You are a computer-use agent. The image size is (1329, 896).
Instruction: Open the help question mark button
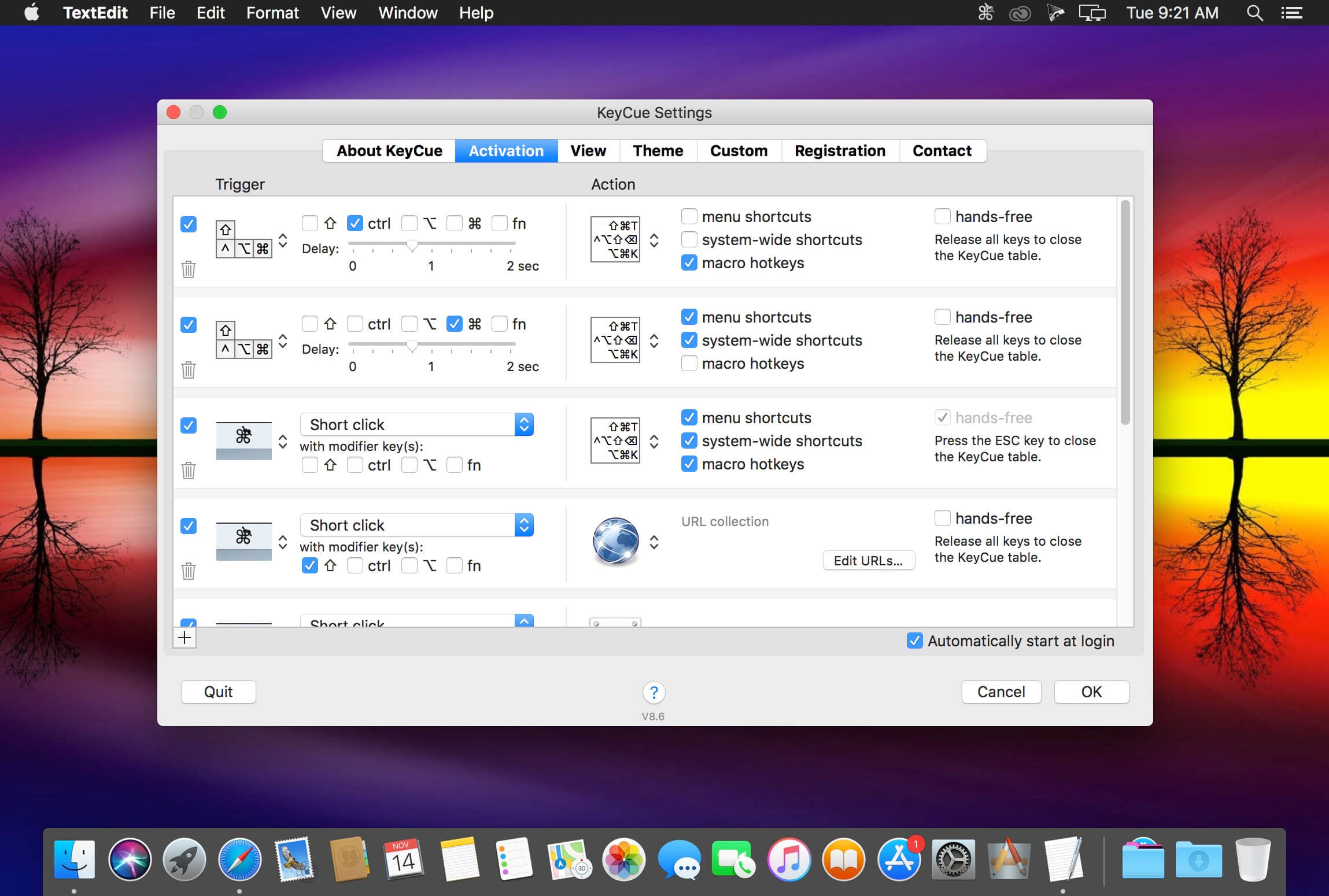point(654,692)
